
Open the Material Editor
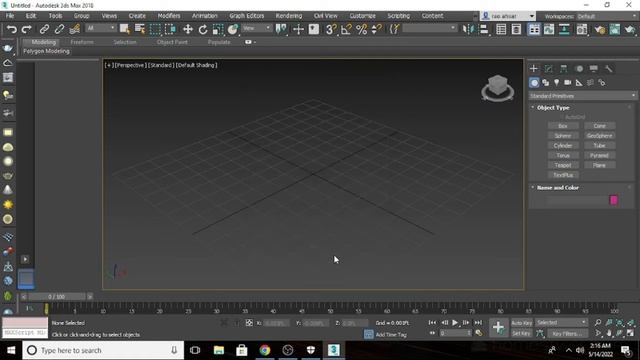tap(582, 29)
